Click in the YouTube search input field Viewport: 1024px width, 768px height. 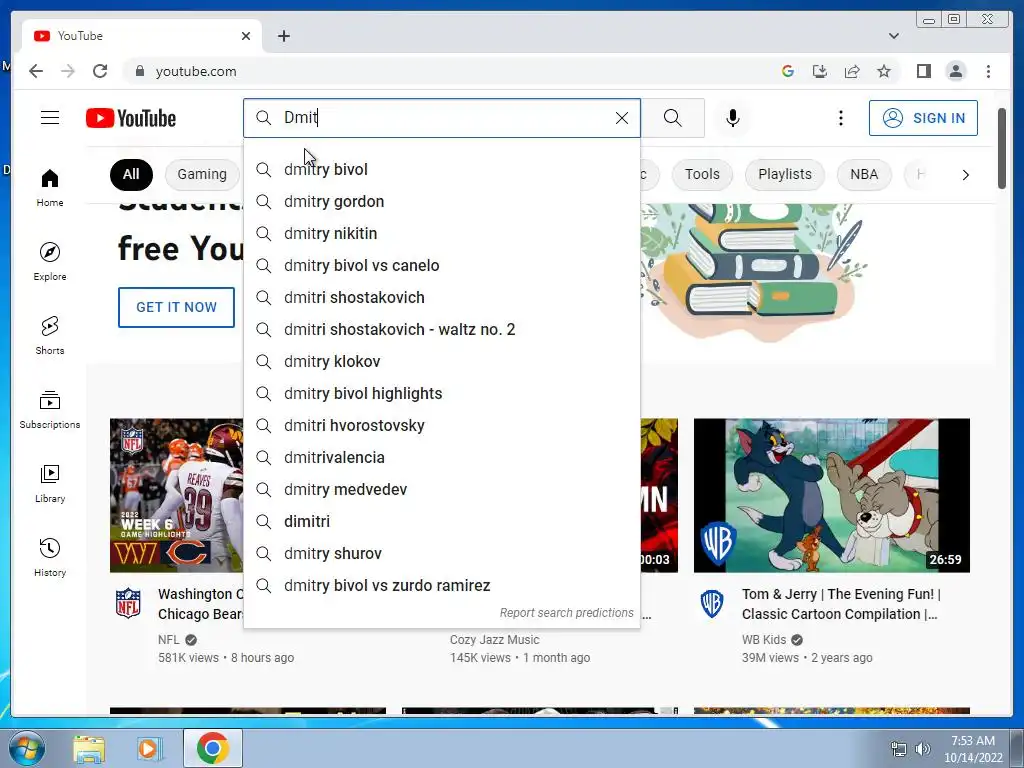click(x=444, y=118)
